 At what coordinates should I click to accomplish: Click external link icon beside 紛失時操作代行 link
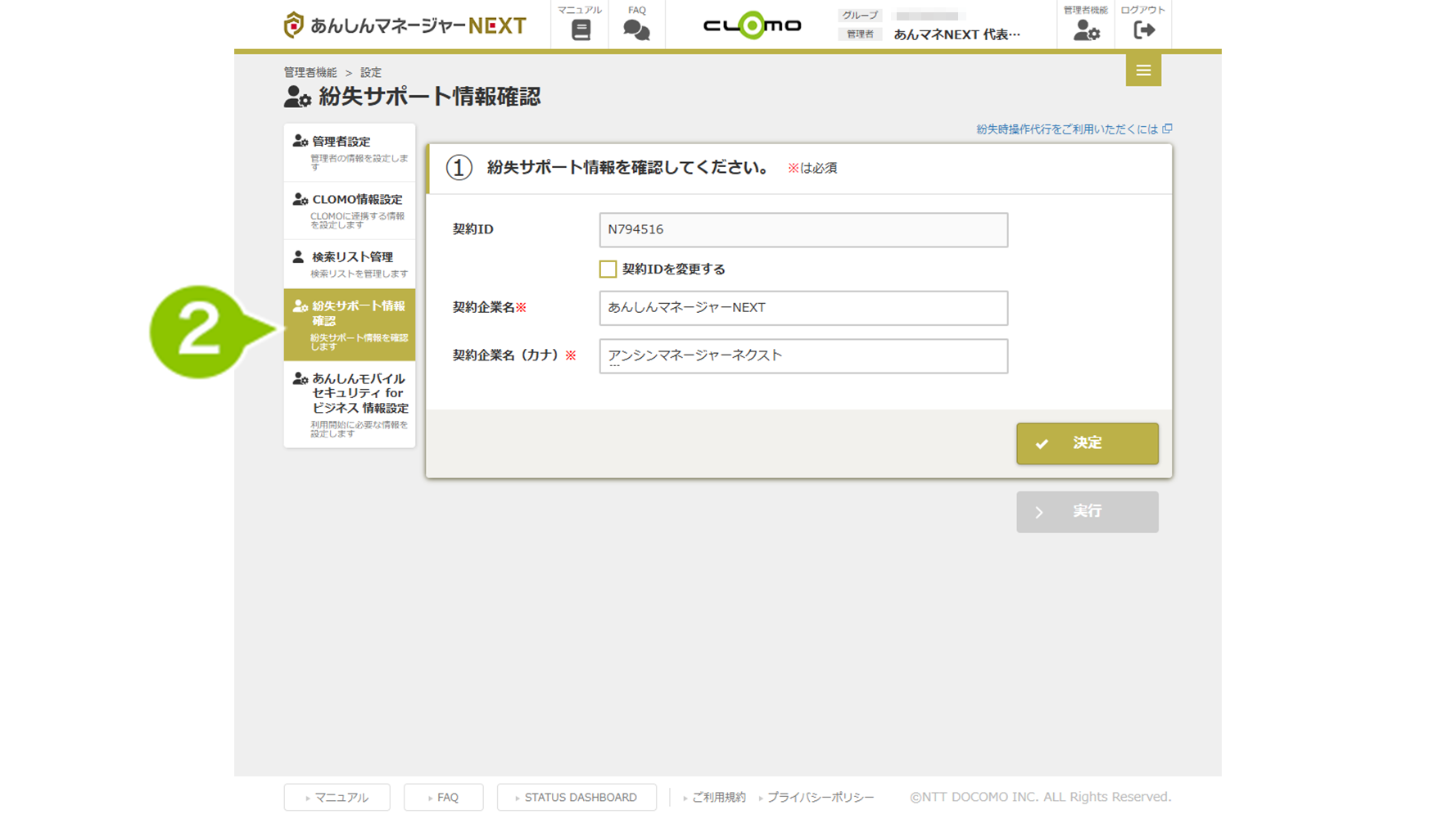coord(1168,129)
